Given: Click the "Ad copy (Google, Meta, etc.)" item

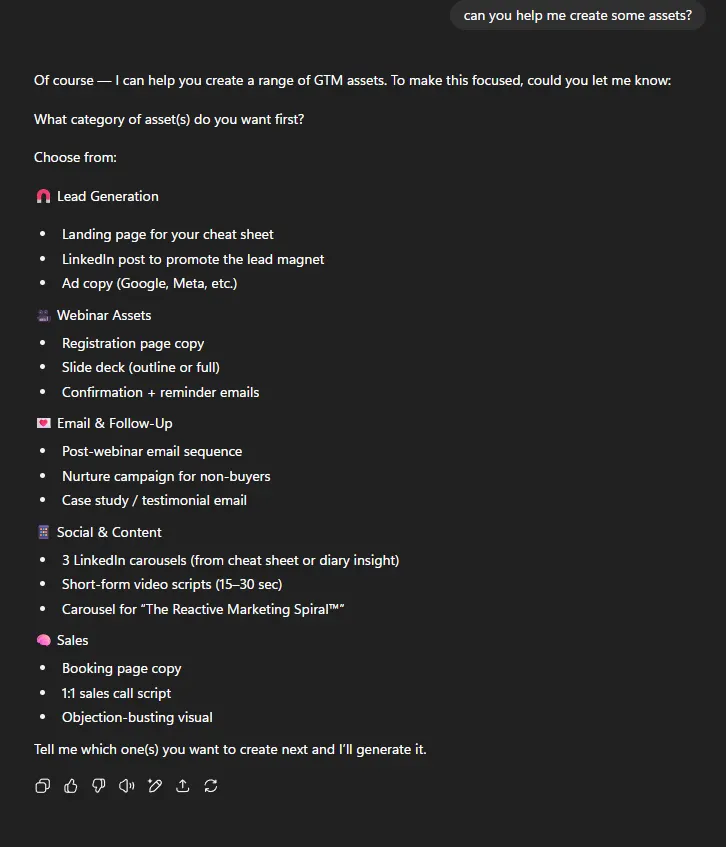Looking at the screenshot, I should [x=149, y=283].
